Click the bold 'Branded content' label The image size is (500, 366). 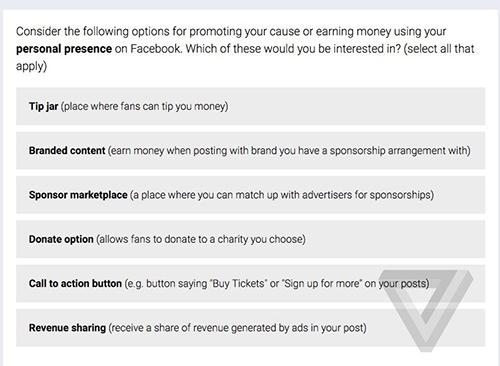point(67,151)
